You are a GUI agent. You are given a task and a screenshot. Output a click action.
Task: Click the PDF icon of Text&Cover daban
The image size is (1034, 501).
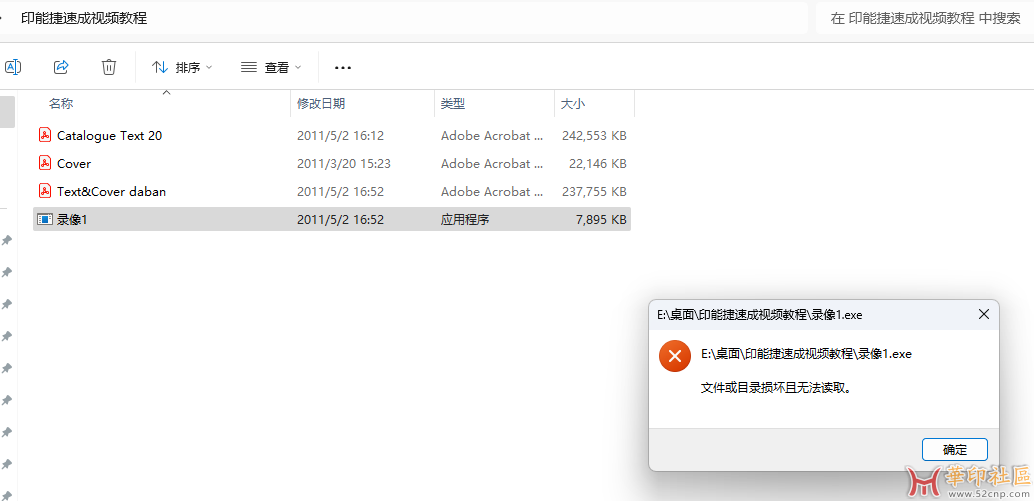coord(45,192)
